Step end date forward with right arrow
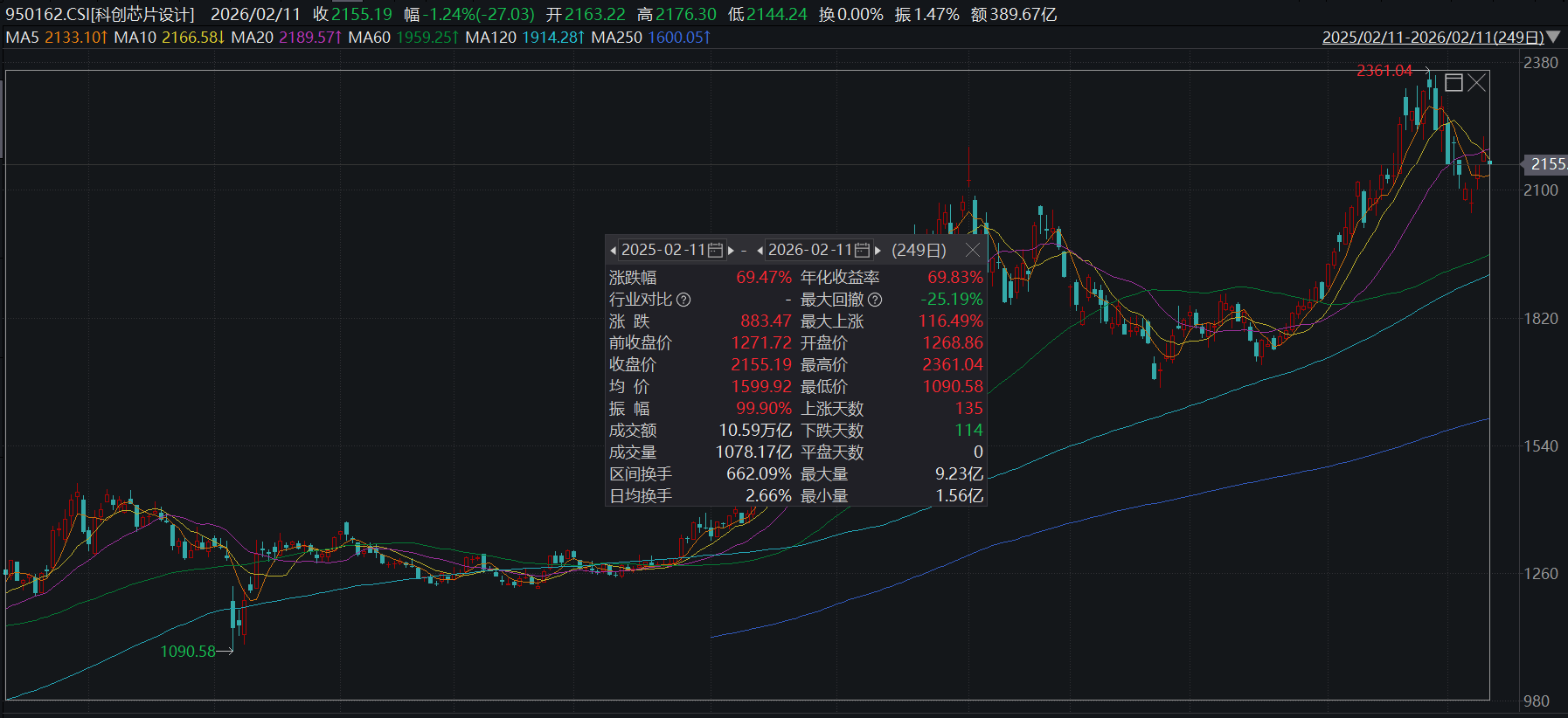The width and height of the screenshot is (1568, 718). point(878,251)
